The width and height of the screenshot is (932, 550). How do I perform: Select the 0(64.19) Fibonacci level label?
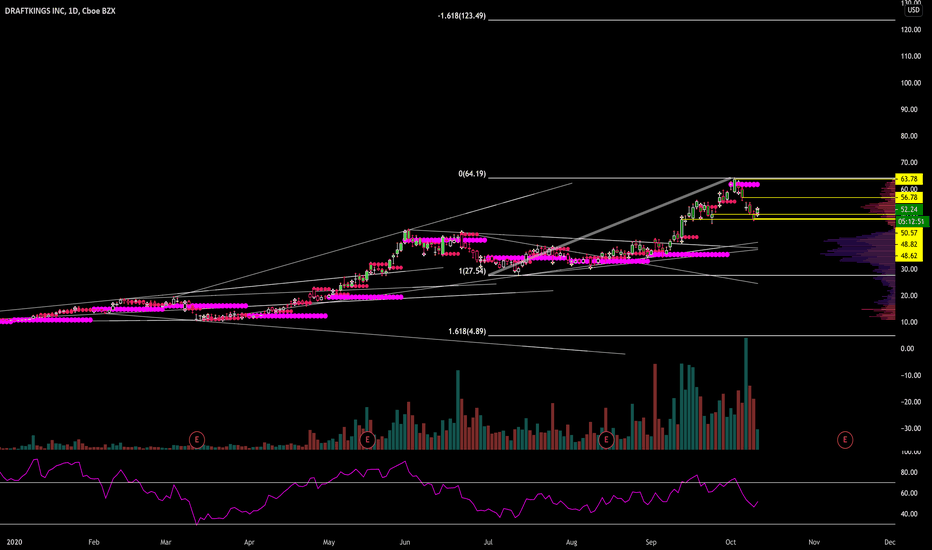pos(472,174)
